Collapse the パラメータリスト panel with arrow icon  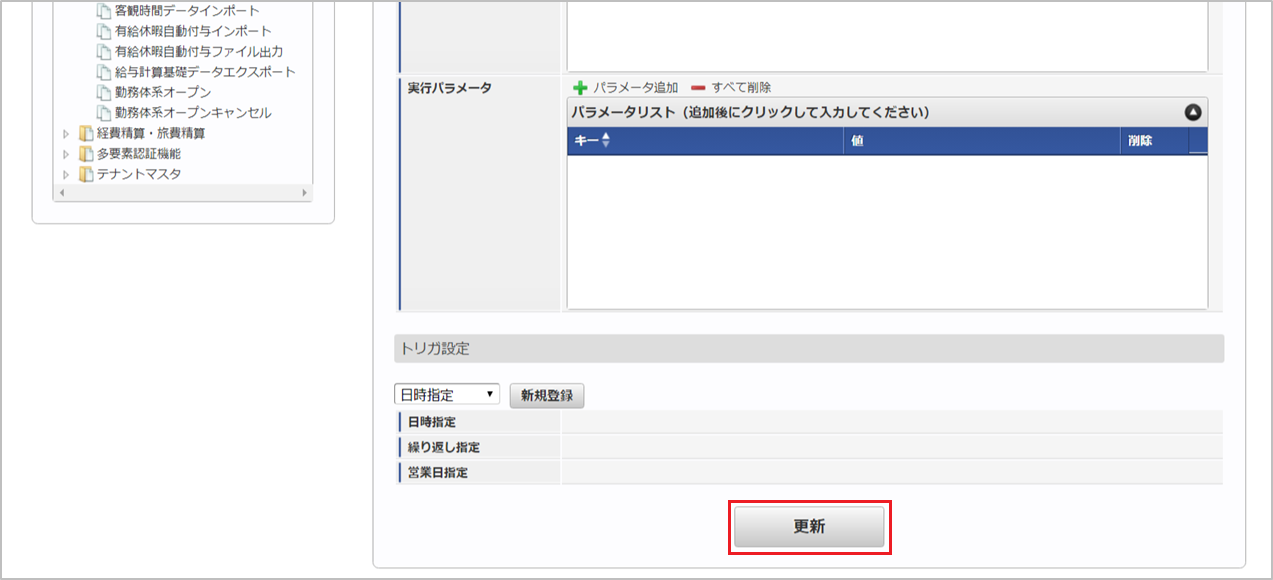tap(1193, 112)
